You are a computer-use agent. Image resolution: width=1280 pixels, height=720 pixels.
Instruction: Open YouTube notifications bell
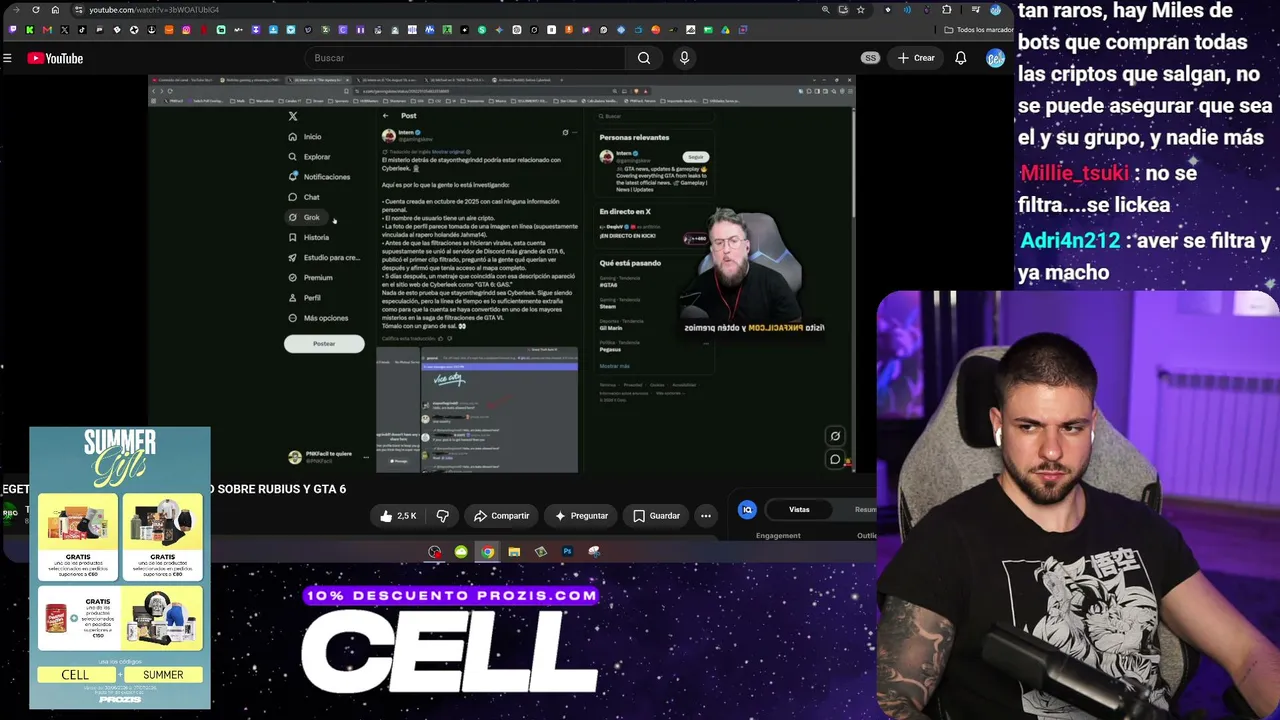pos(960,58)
